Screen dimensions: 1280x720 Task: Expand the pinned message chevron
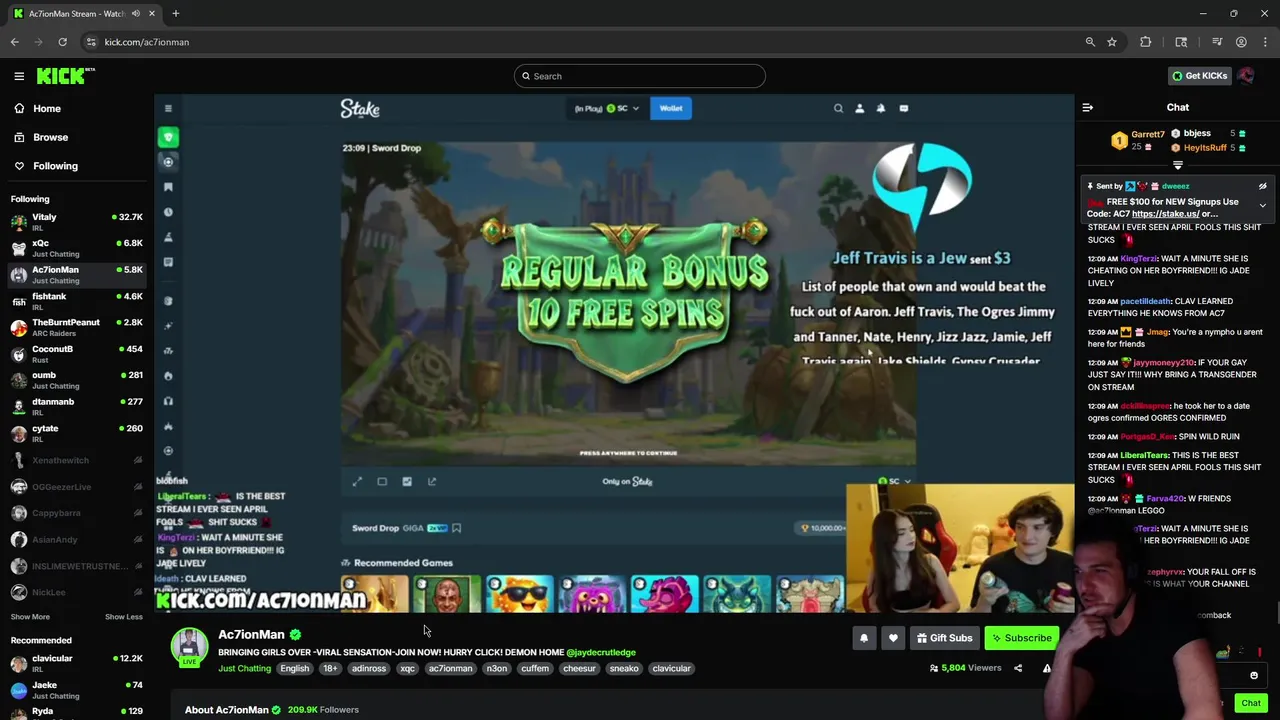point(1262,206)
